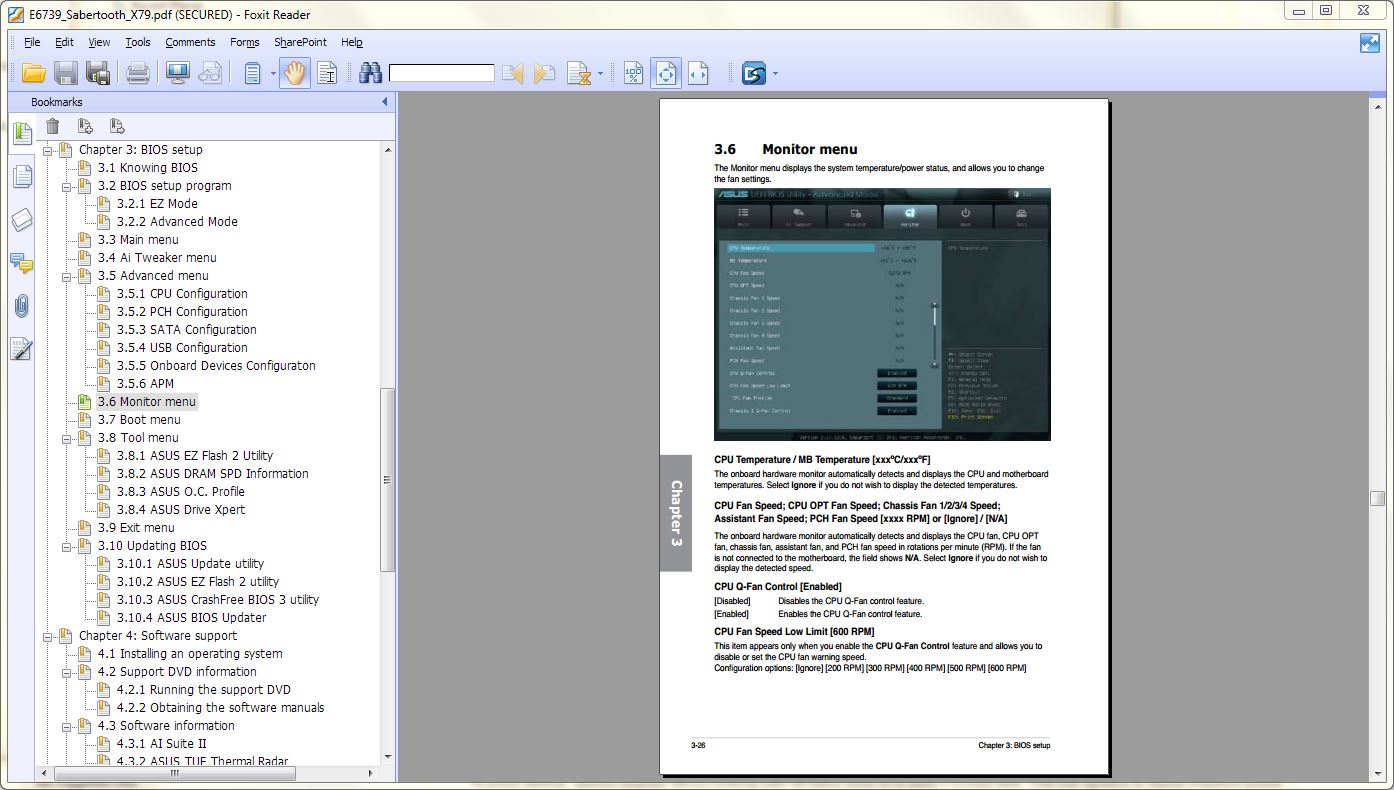Open the Help menu
The image size is (1394, 790).
tap(351, 43)
